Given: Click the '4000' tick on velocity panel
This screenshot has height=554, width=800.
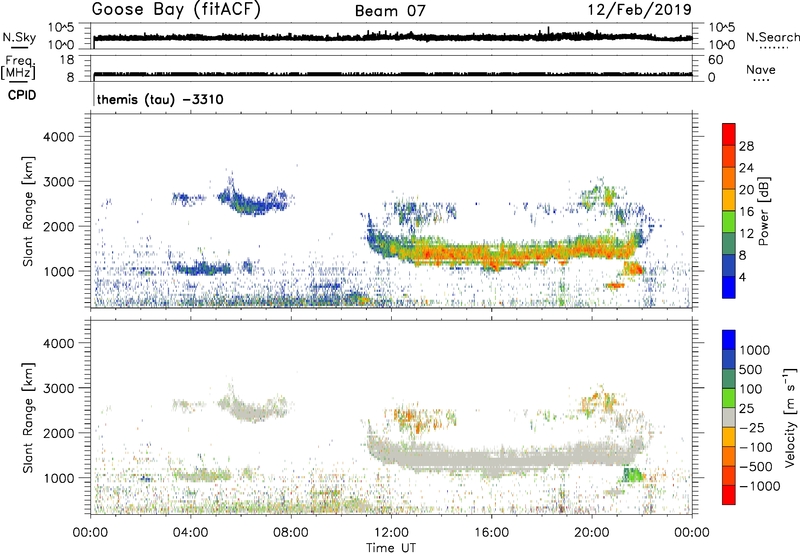Looking at the screenshot, I should 59,343.
